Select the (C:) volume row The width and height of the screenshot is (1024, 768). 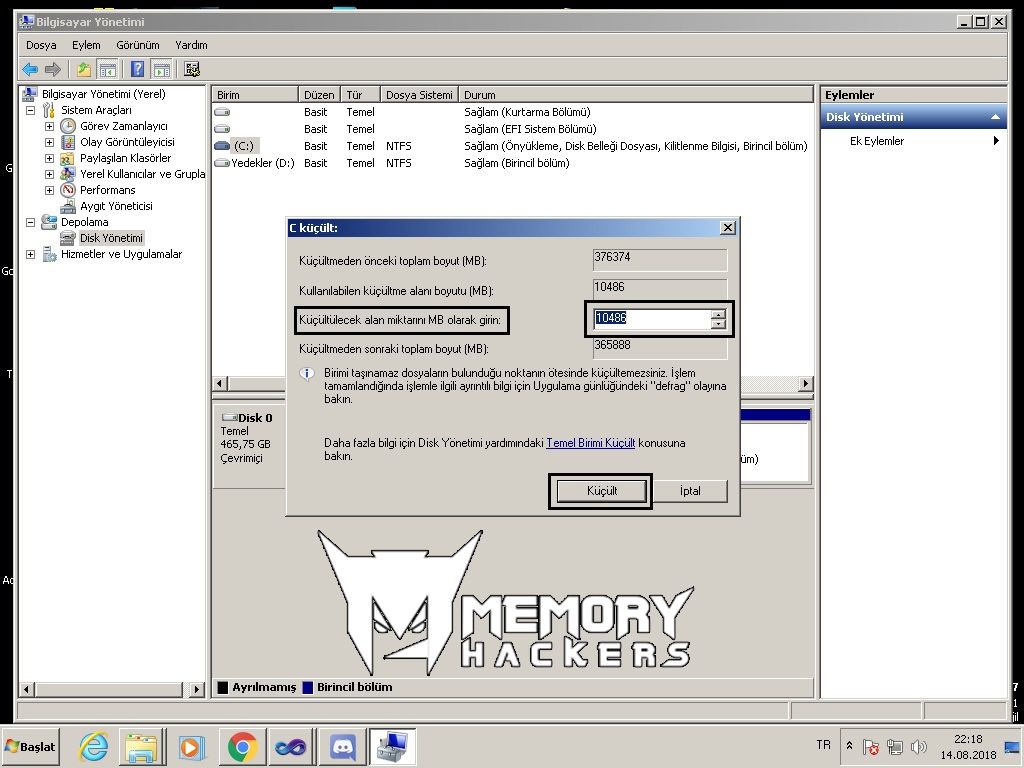(511, 146)
